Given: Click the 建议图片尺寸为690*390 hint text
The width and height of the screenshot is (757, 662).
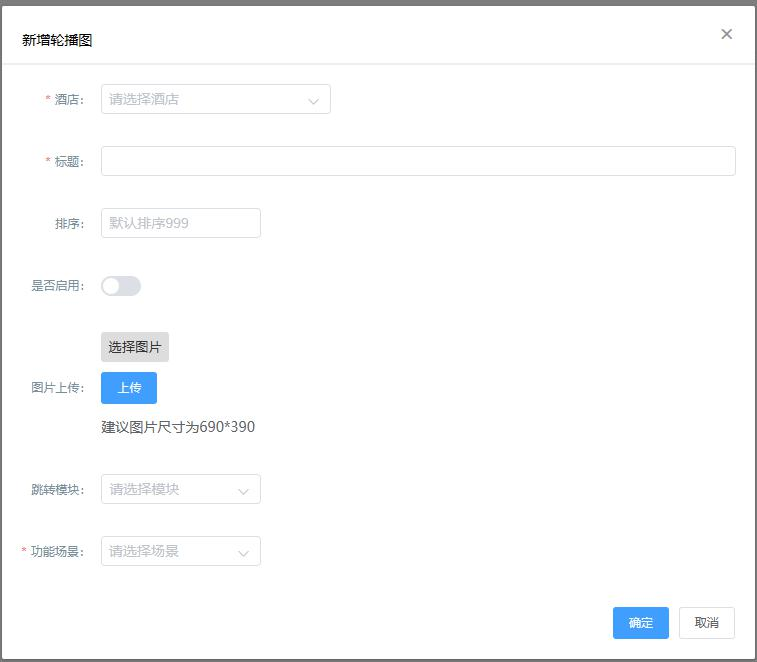Looking at the screenshot, I should [178, 427].
